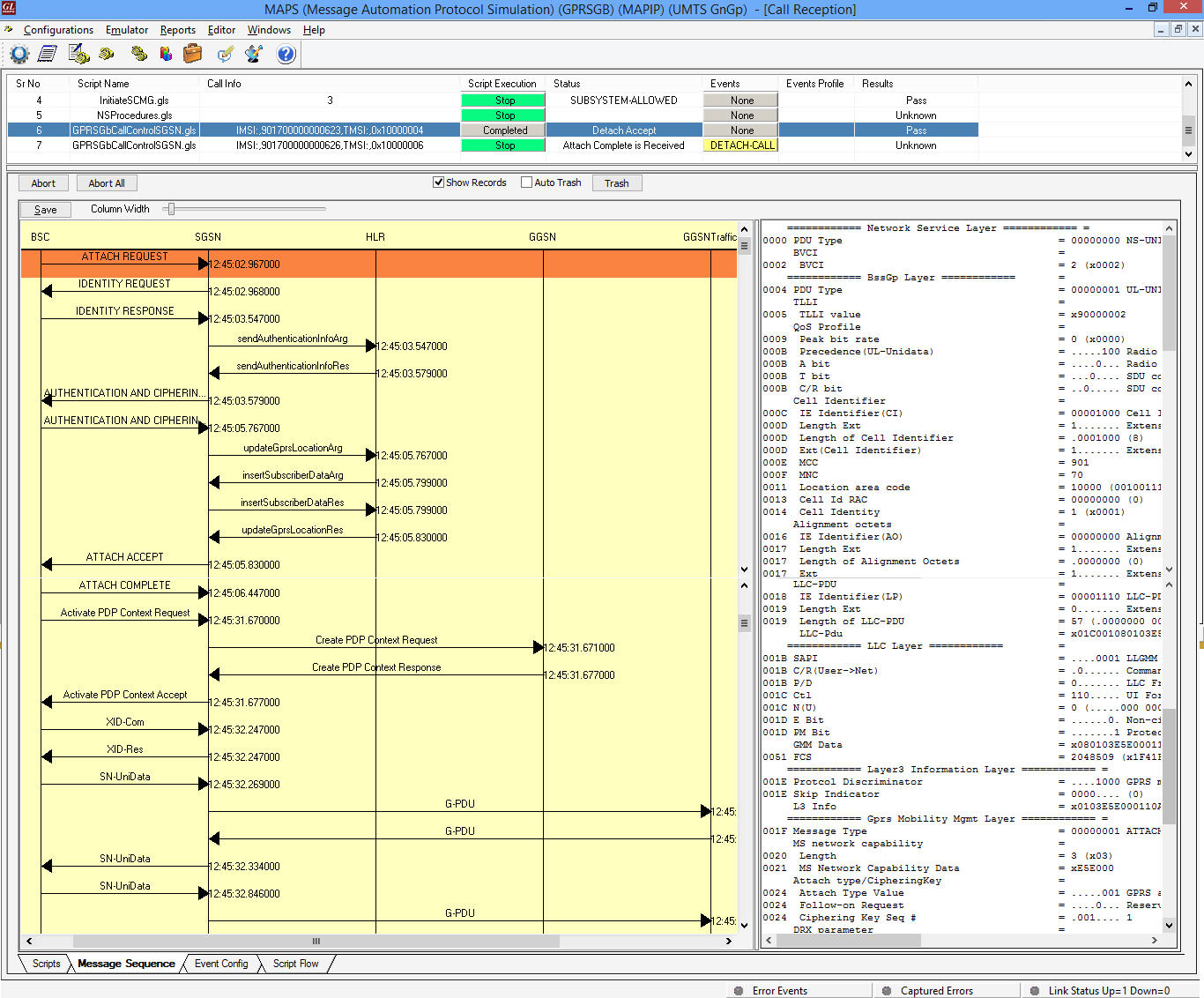This screenshot has height=998, width=1204.
Task: Open the blue help question mark icon
Action: tap(286, 55)
